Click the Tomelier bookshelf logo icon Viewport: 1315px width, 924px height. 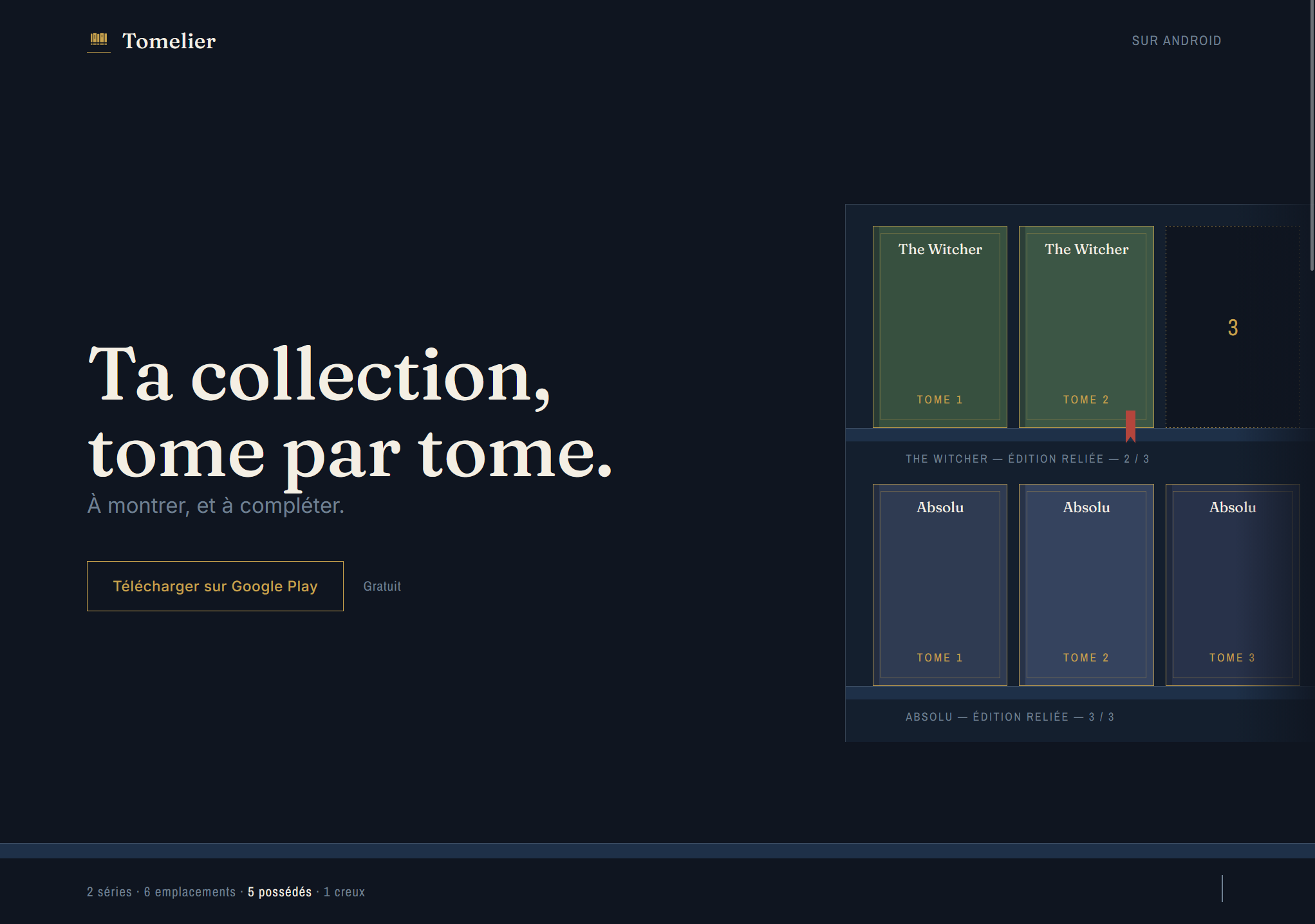98,41
